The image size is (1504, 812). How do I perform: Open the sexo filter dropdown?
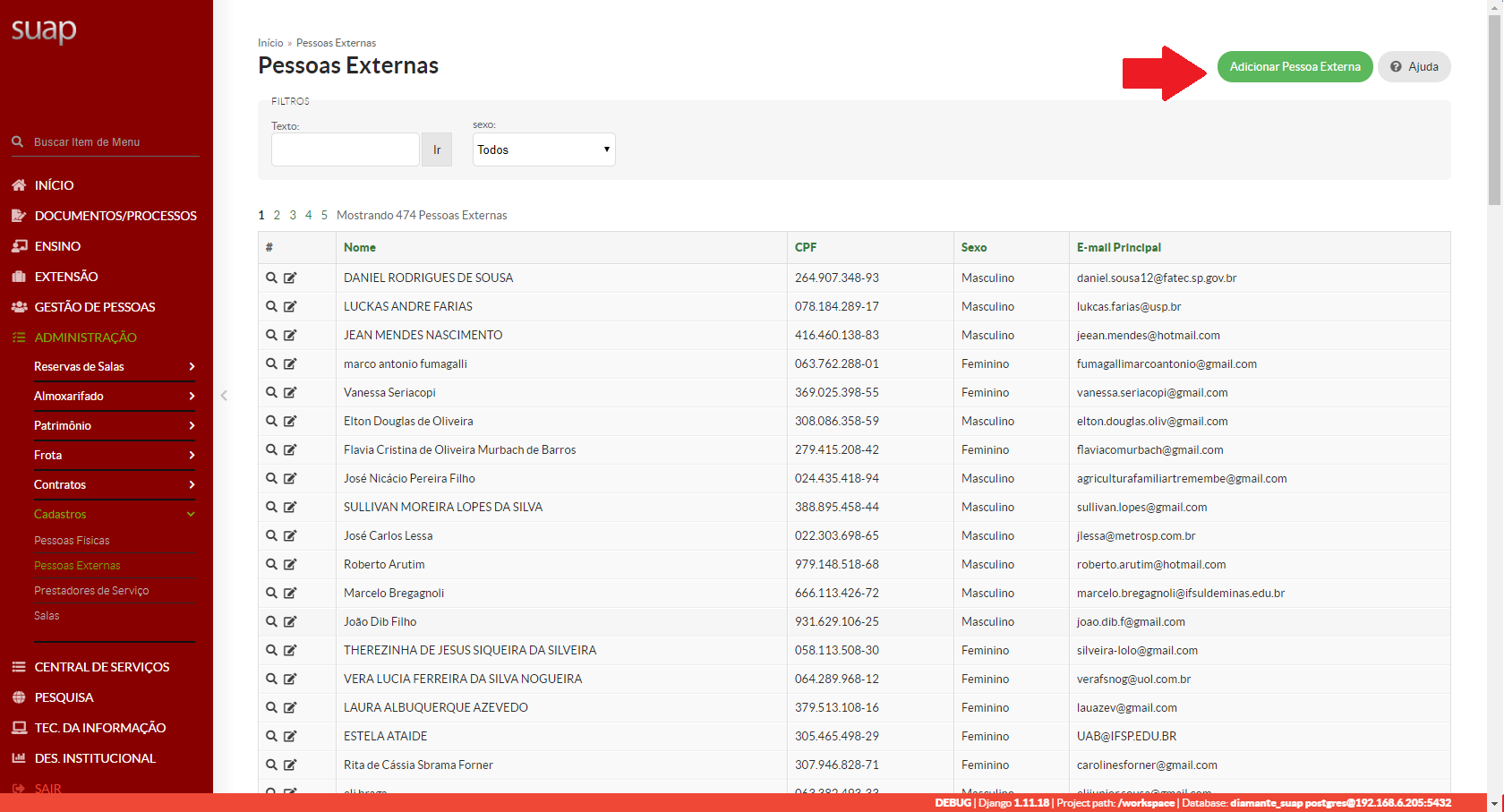click(x=543, y=150)
